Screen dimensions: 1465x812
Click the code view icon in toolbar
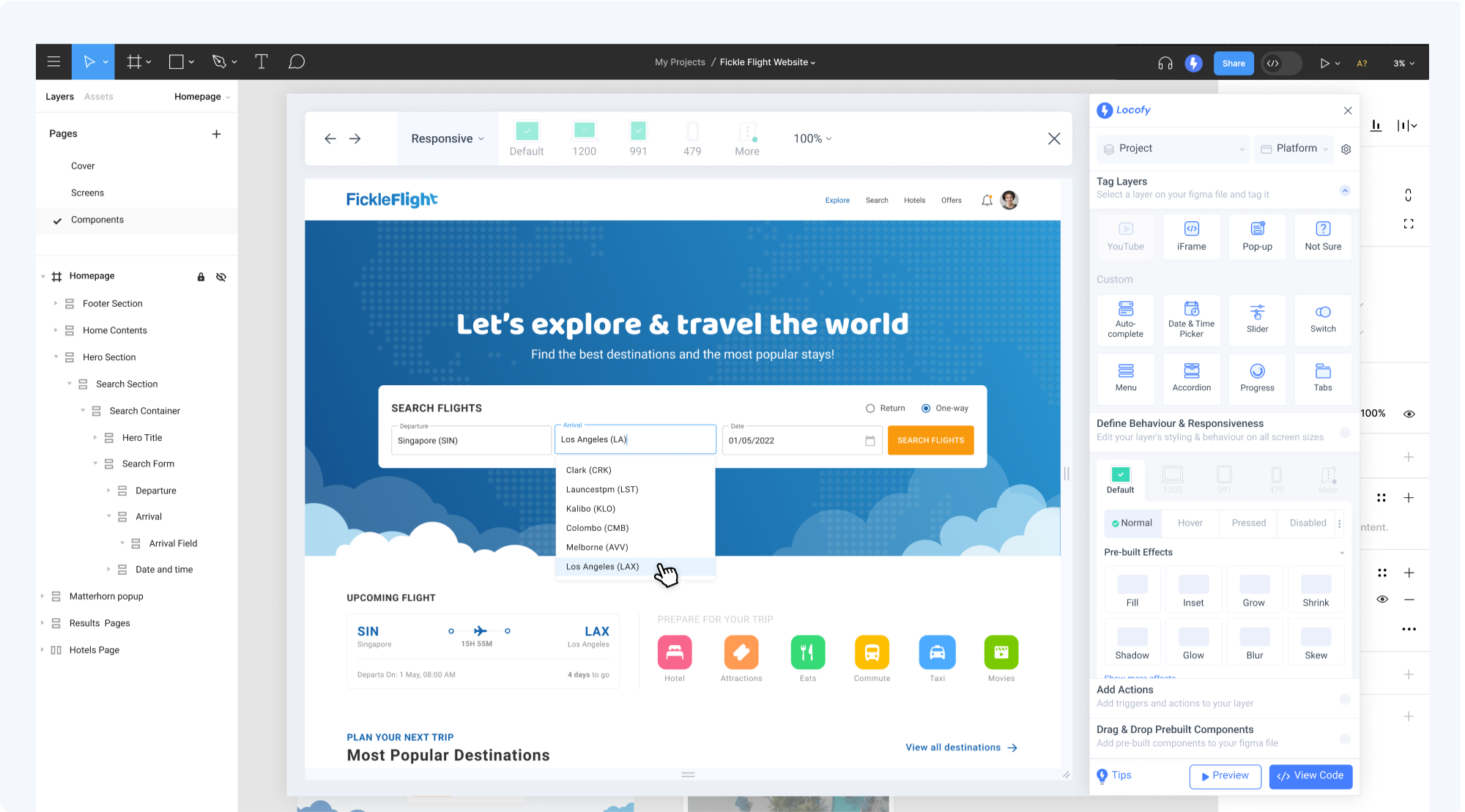(1276, 62)
